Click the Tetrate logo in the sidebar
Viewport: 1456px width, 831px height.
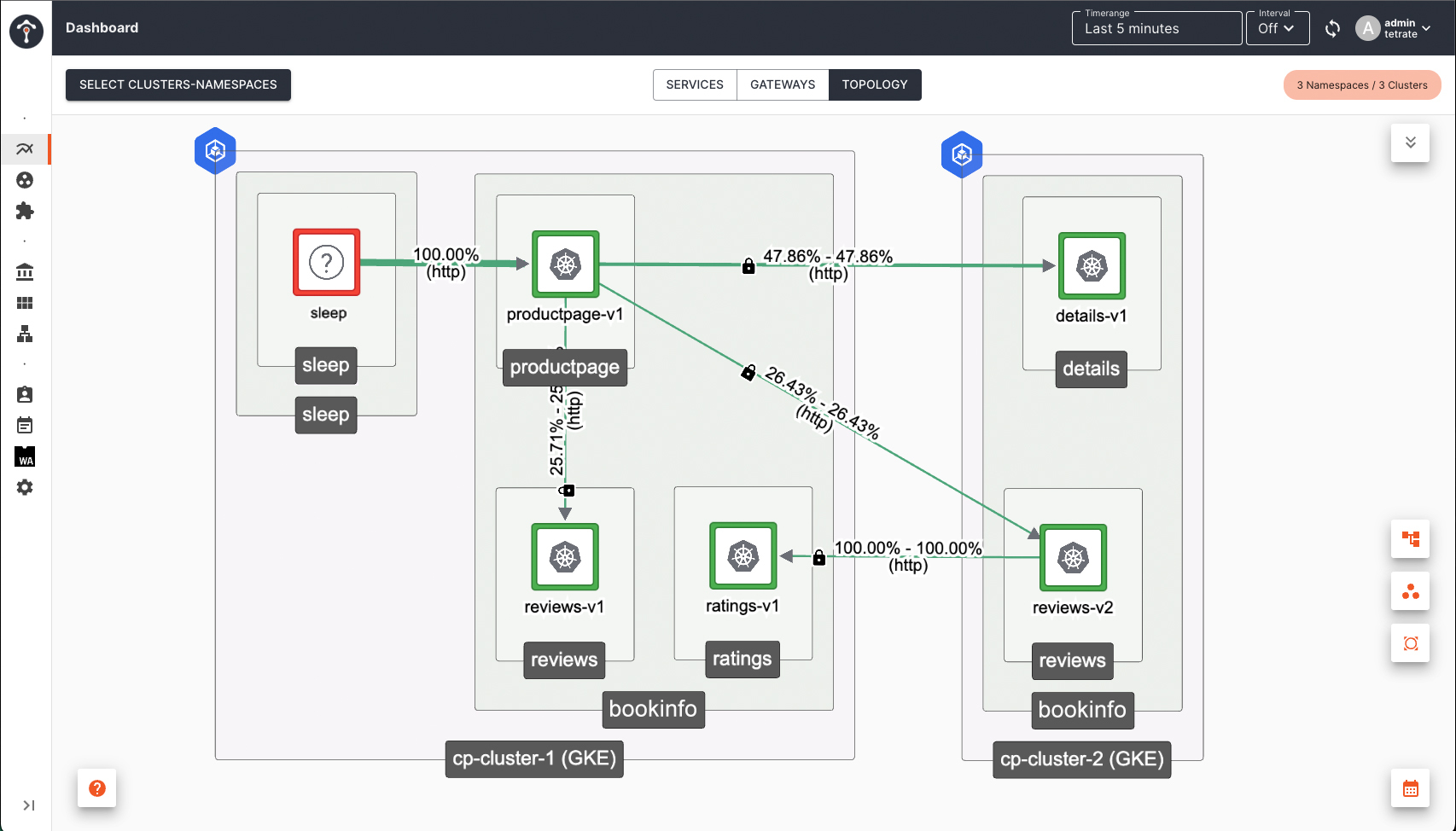pyautogui.click(x=26, y=32)
